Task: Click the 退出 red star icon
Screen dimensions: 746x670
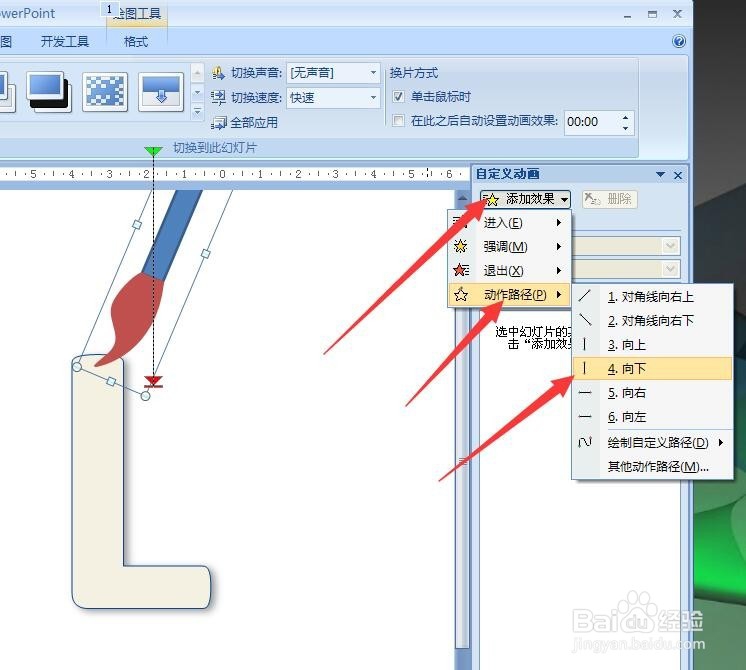Action: tap(461, 270)
